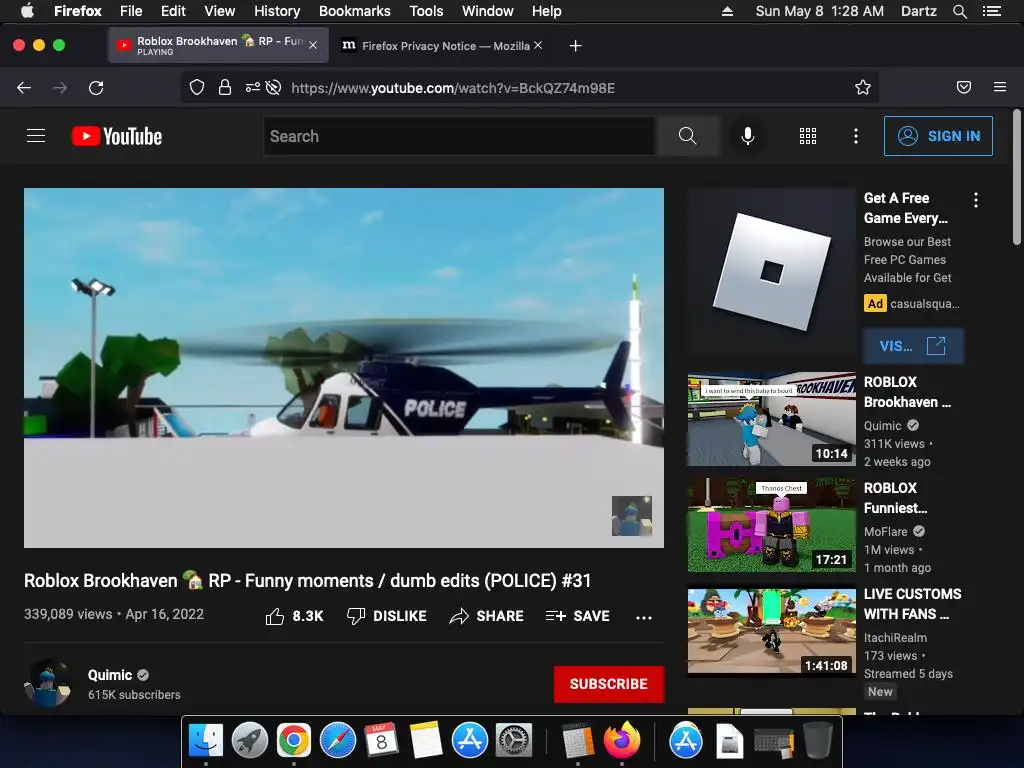Open the View menu
1024x768 pixels.
click(219, 11)
